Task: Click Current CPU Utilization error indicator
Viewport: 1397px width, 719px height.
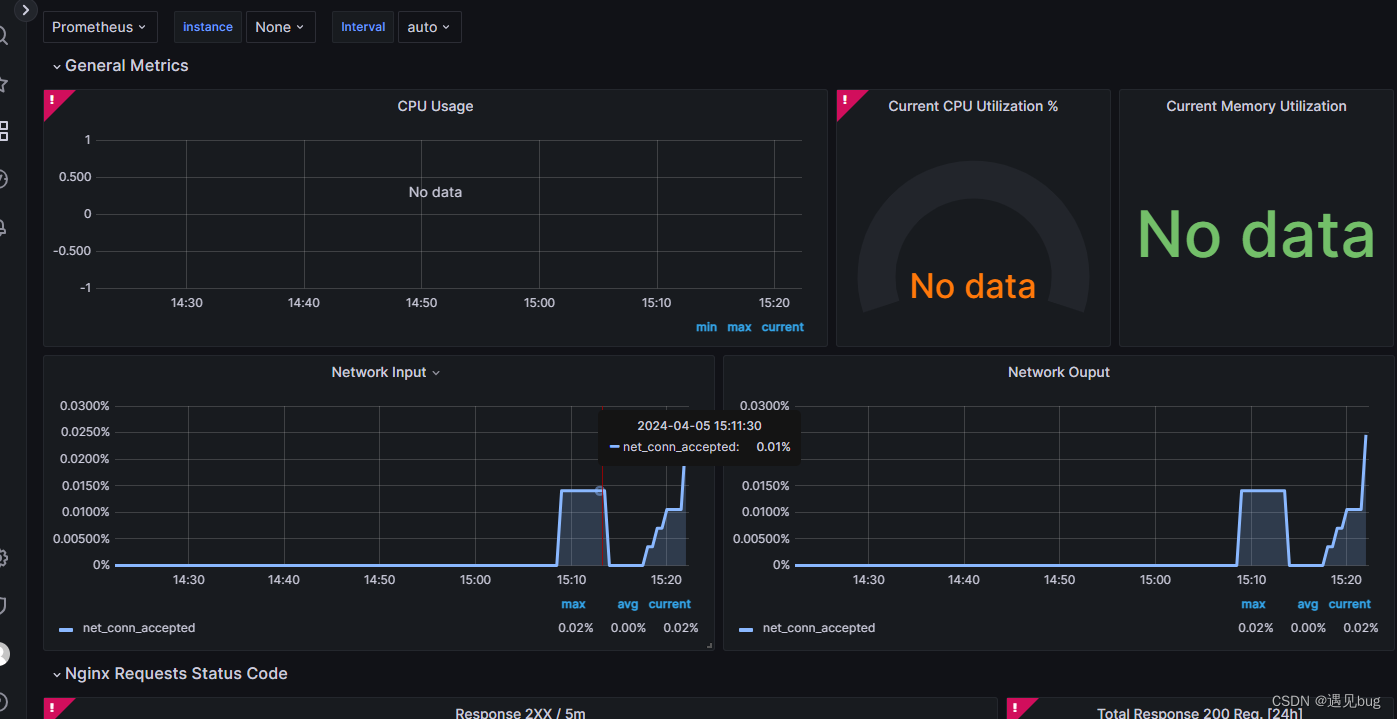Action: click(846, 100)
